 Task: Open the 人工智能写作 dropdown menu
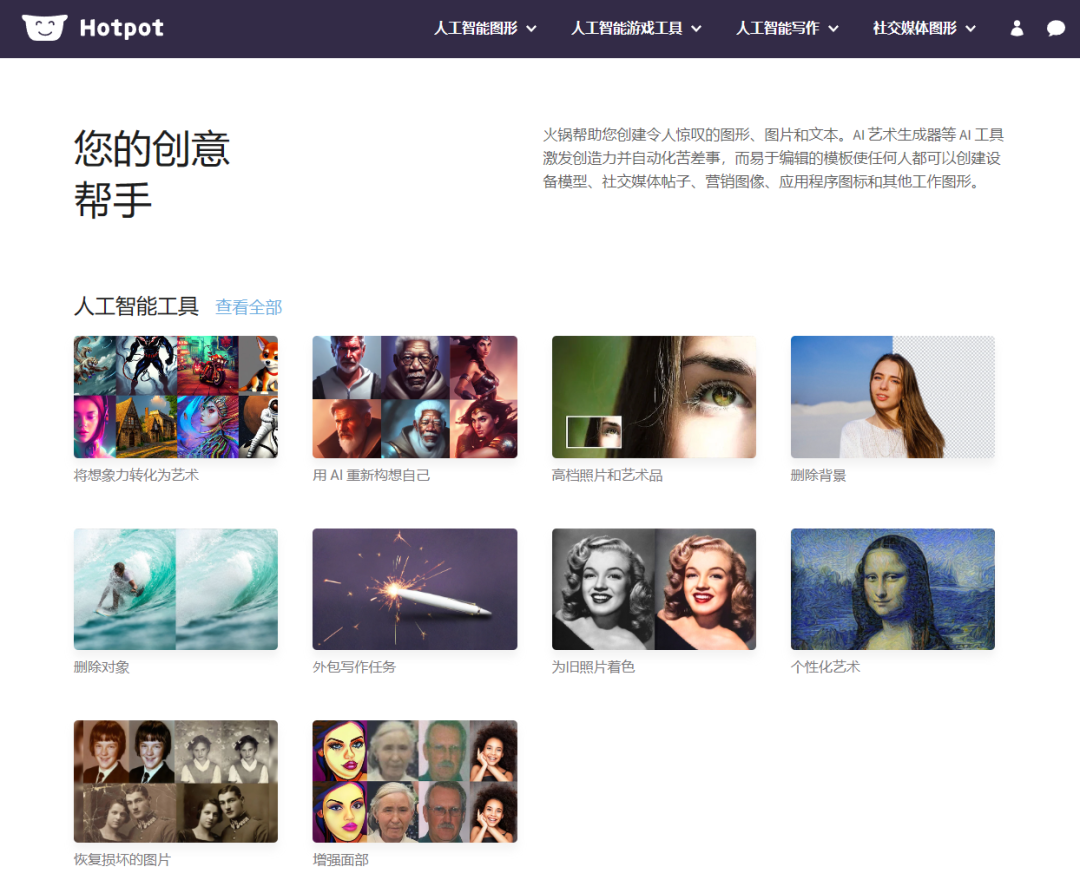(787, 29)
